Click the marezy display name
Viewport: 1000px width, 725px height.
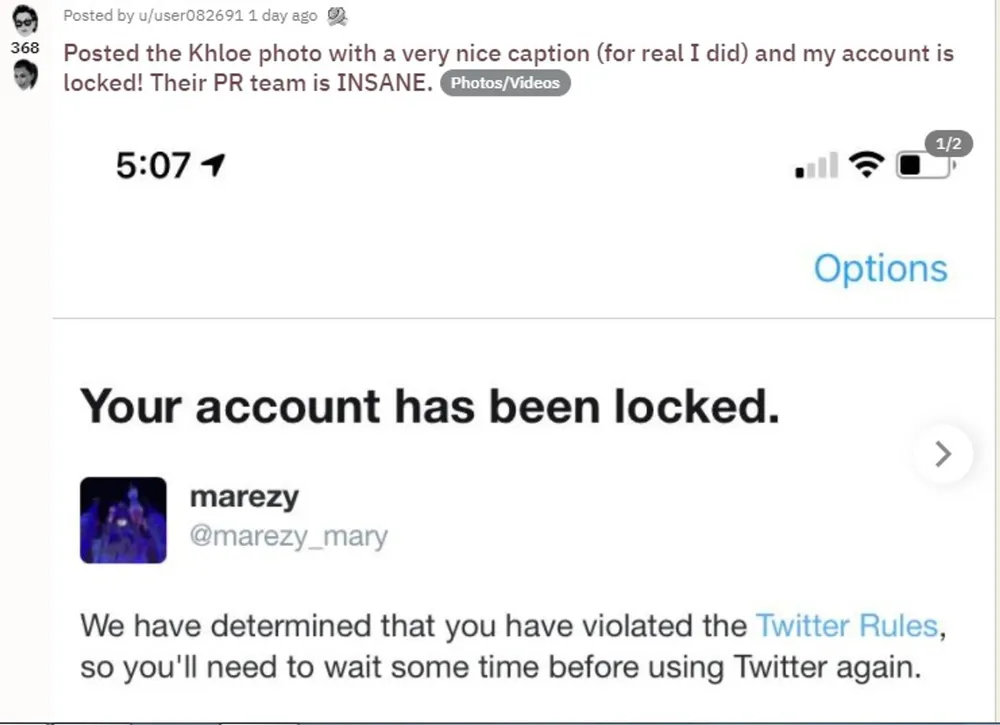(x=244, y=496)
